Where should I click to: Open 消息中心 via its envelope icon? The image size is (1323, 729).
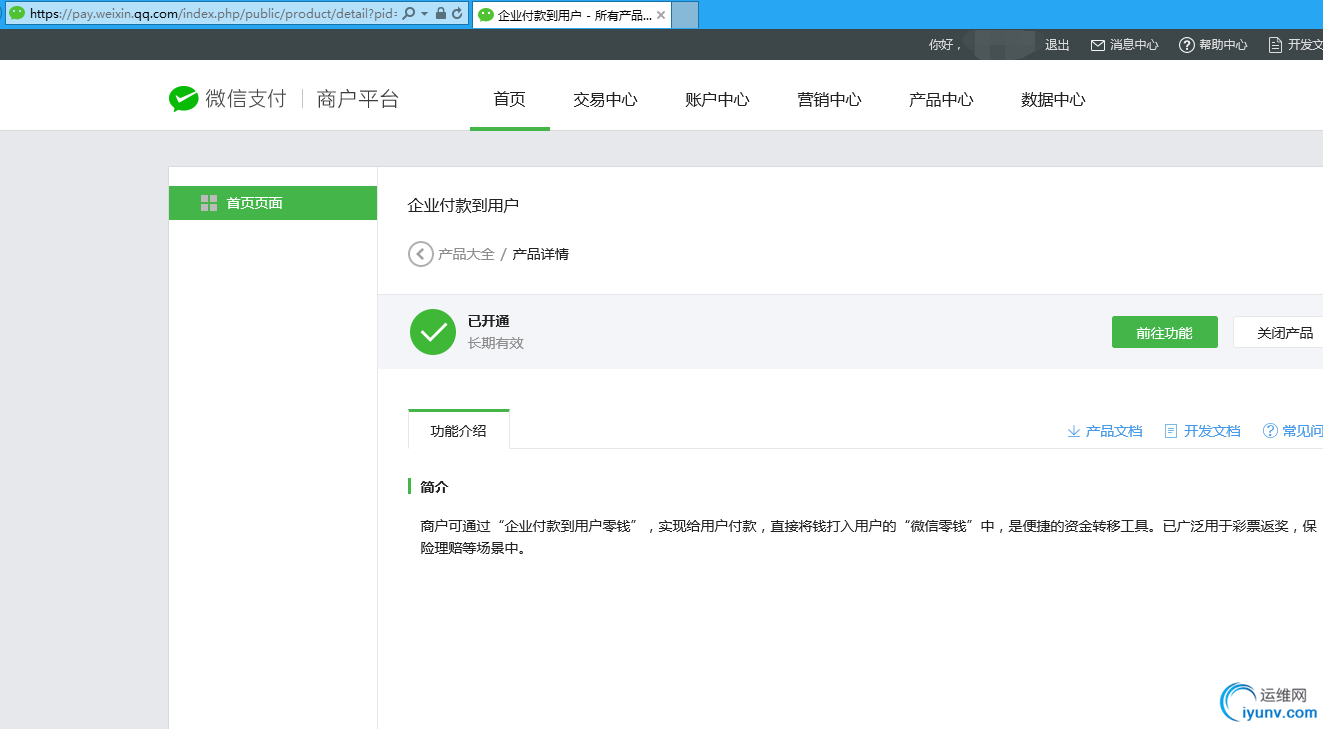[x=1097, y=45]
